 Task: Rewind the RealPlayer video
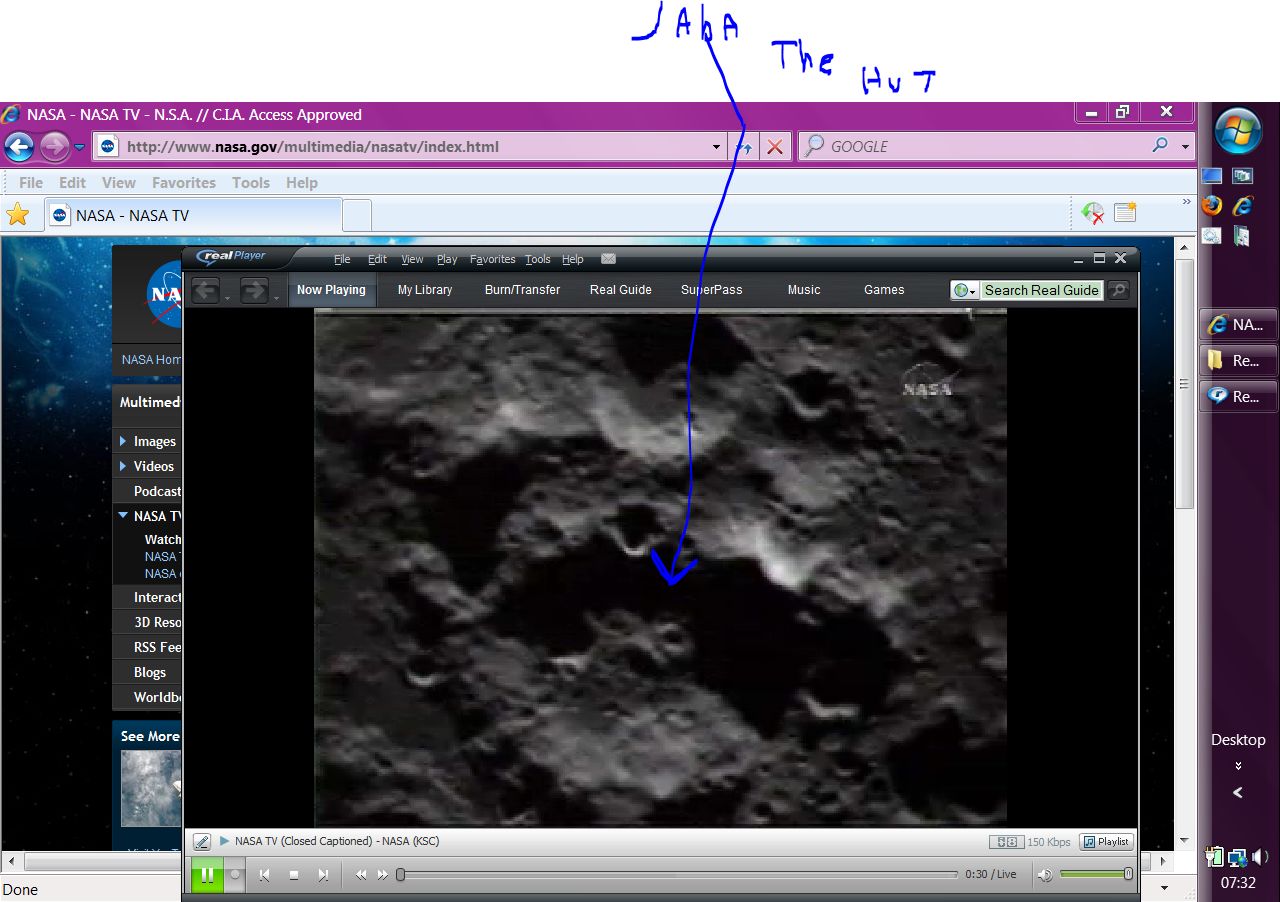coord(361,874)
